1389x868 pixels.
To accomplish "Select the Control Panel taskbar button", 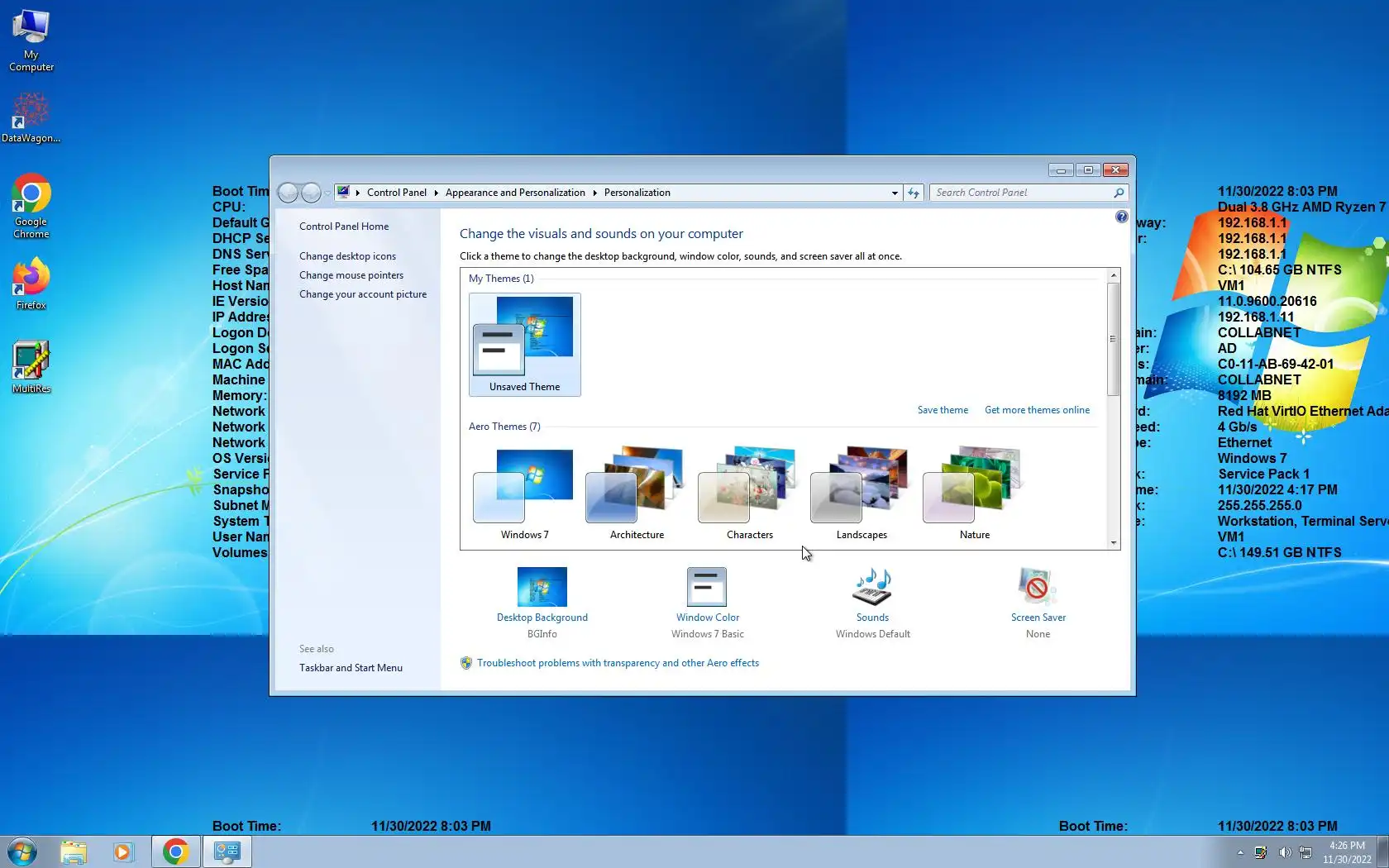I will pyautogui.click(x=227, y=851).
